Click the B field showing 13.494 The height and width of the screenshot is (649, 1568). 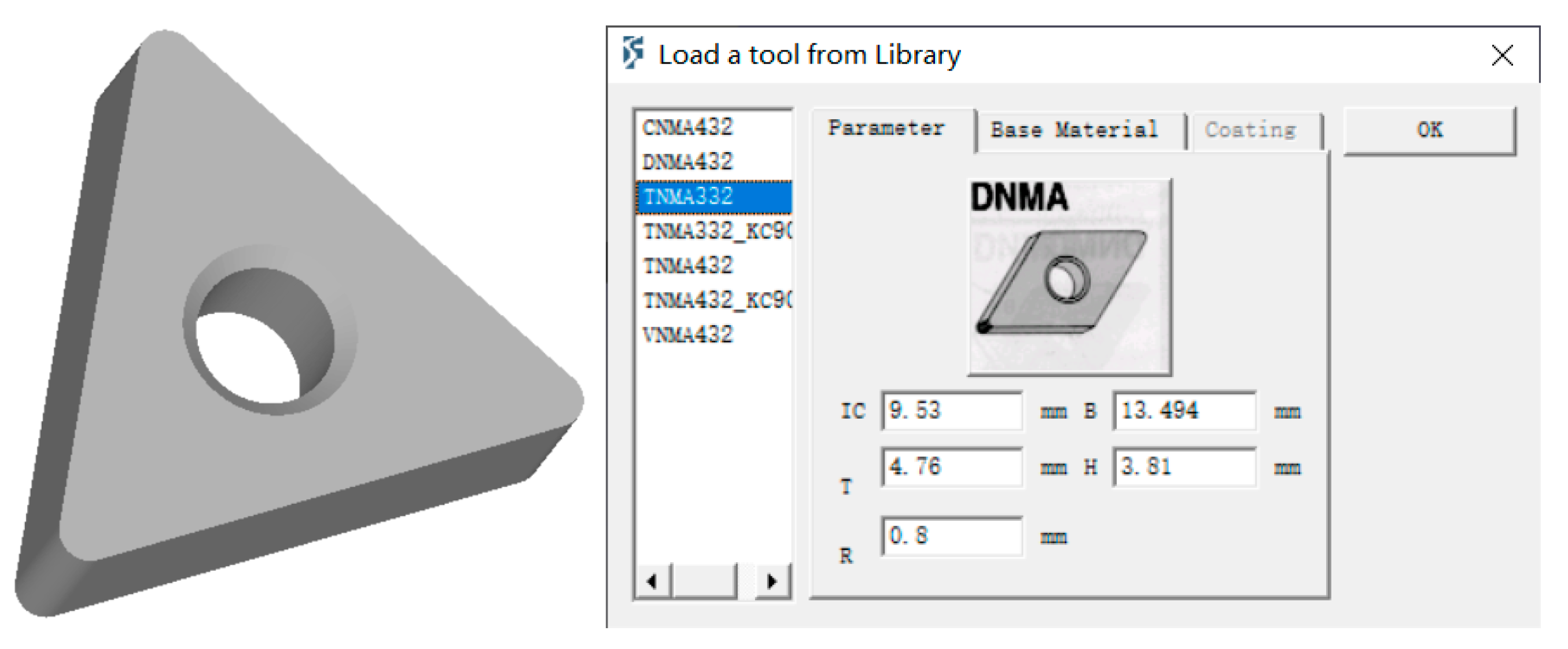coord(1183,411)
